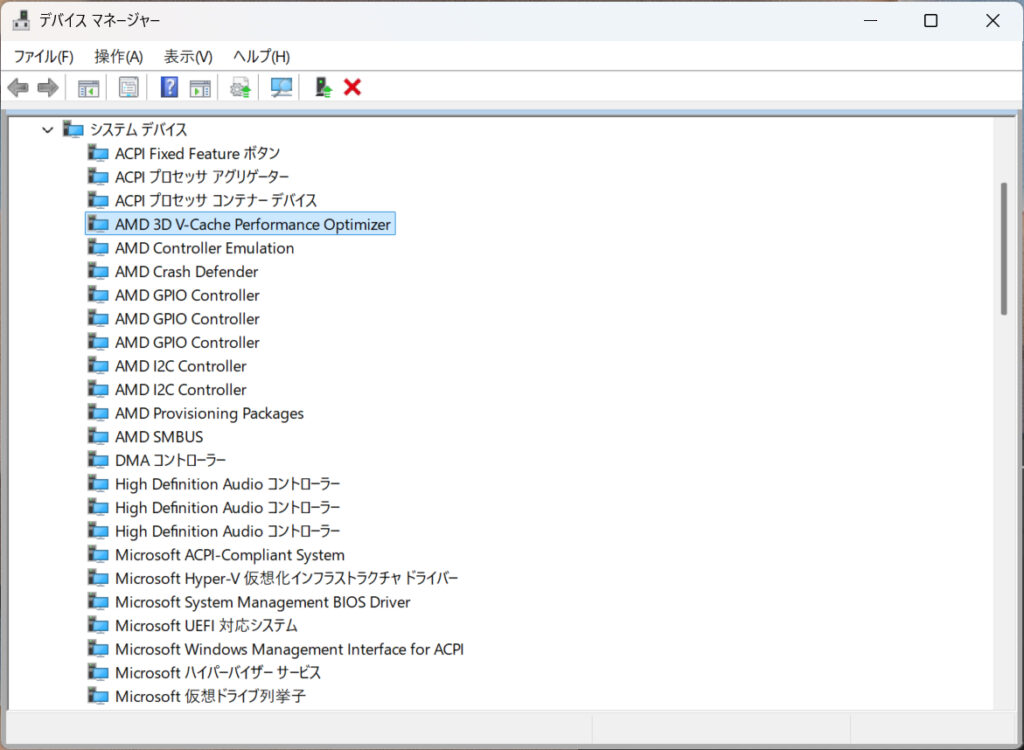Click the Back arrow toolbar icon
The width and height of the screenshot is (1024, 750).
[x=18, y=87]
